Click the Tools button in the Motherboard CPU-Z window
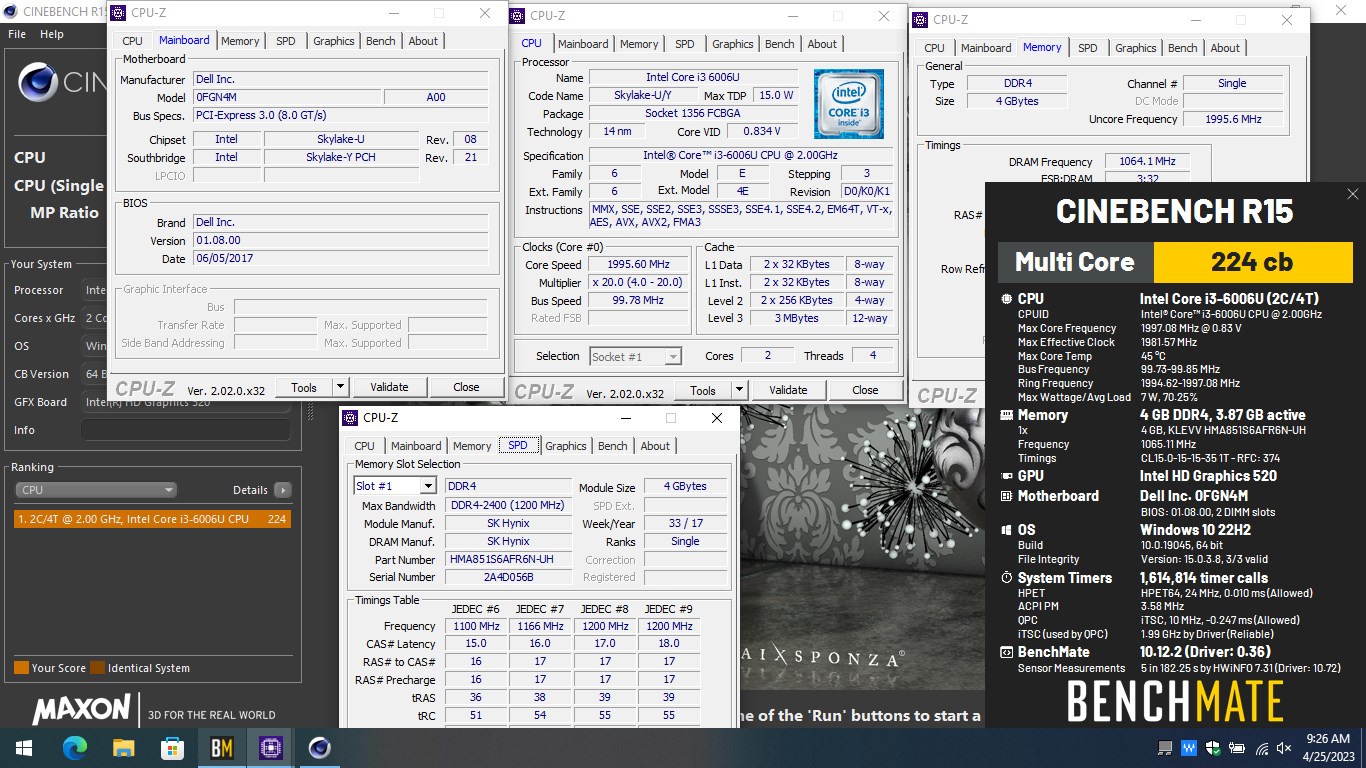Screen dimensions: 1366x768 coord(304,387)
